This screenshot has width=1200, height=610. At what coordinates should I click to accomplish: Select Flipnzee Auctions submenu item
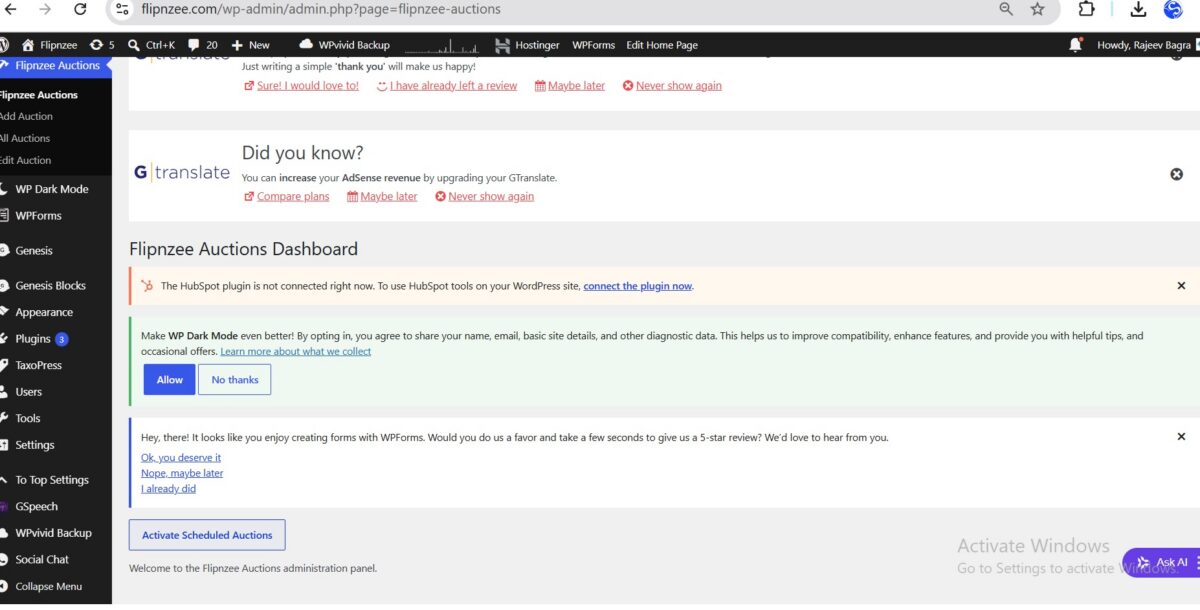click(x=39, y=95)
